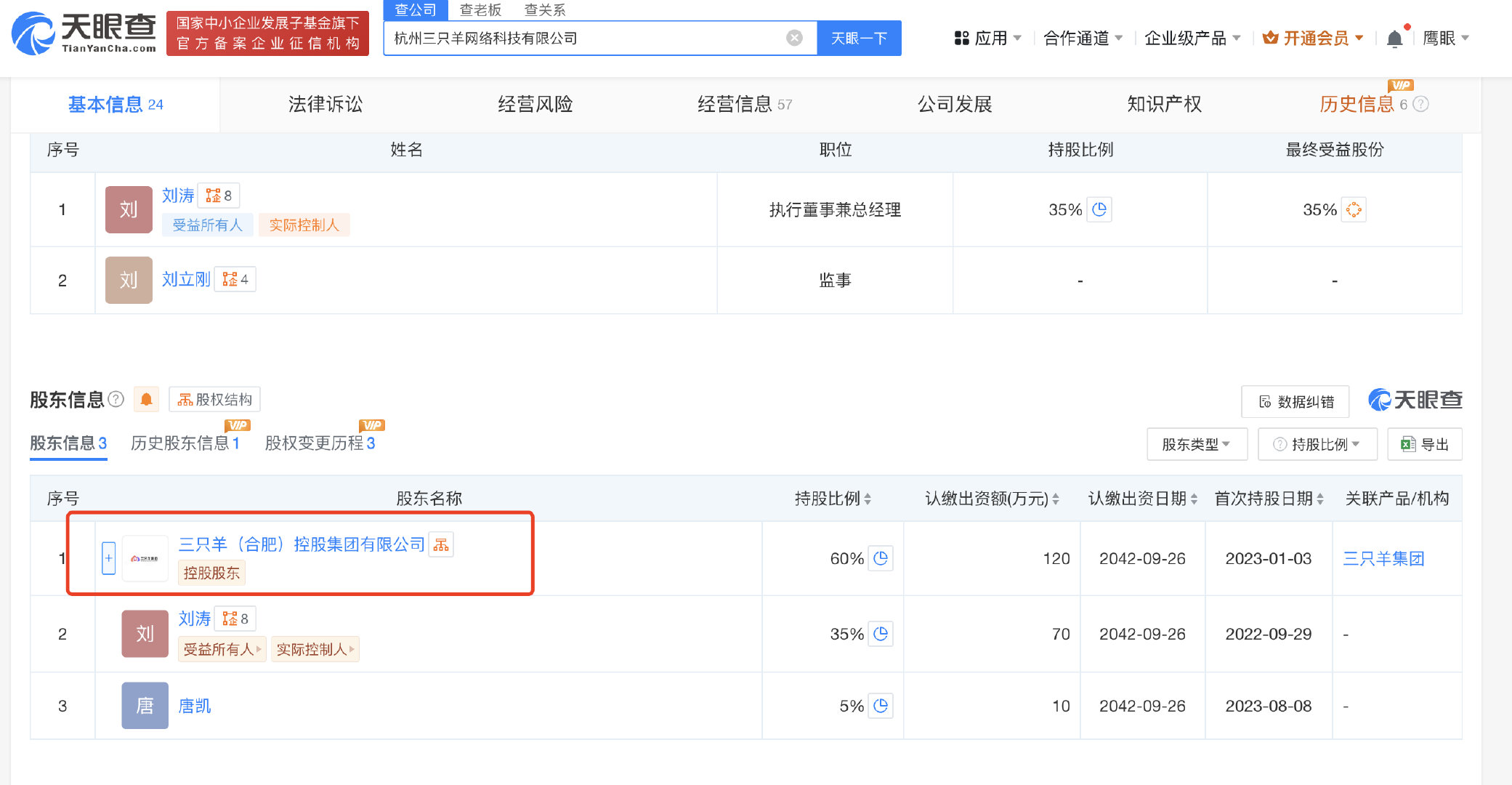The image size is (1512, 785).
Task: Expand the 应用 menu
Action: click(x=988, y=38)
